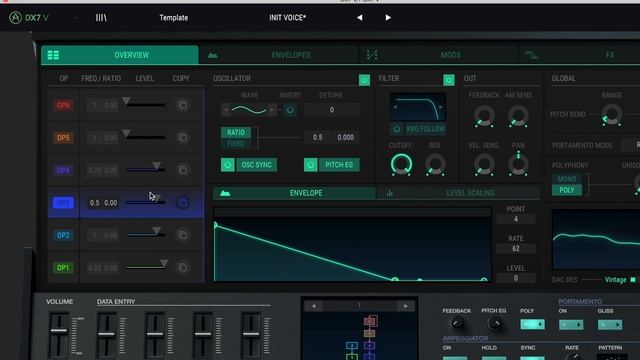Copy settings of OP3 operator
Screen dimensions: 640x360
click(x=183, y=202)
